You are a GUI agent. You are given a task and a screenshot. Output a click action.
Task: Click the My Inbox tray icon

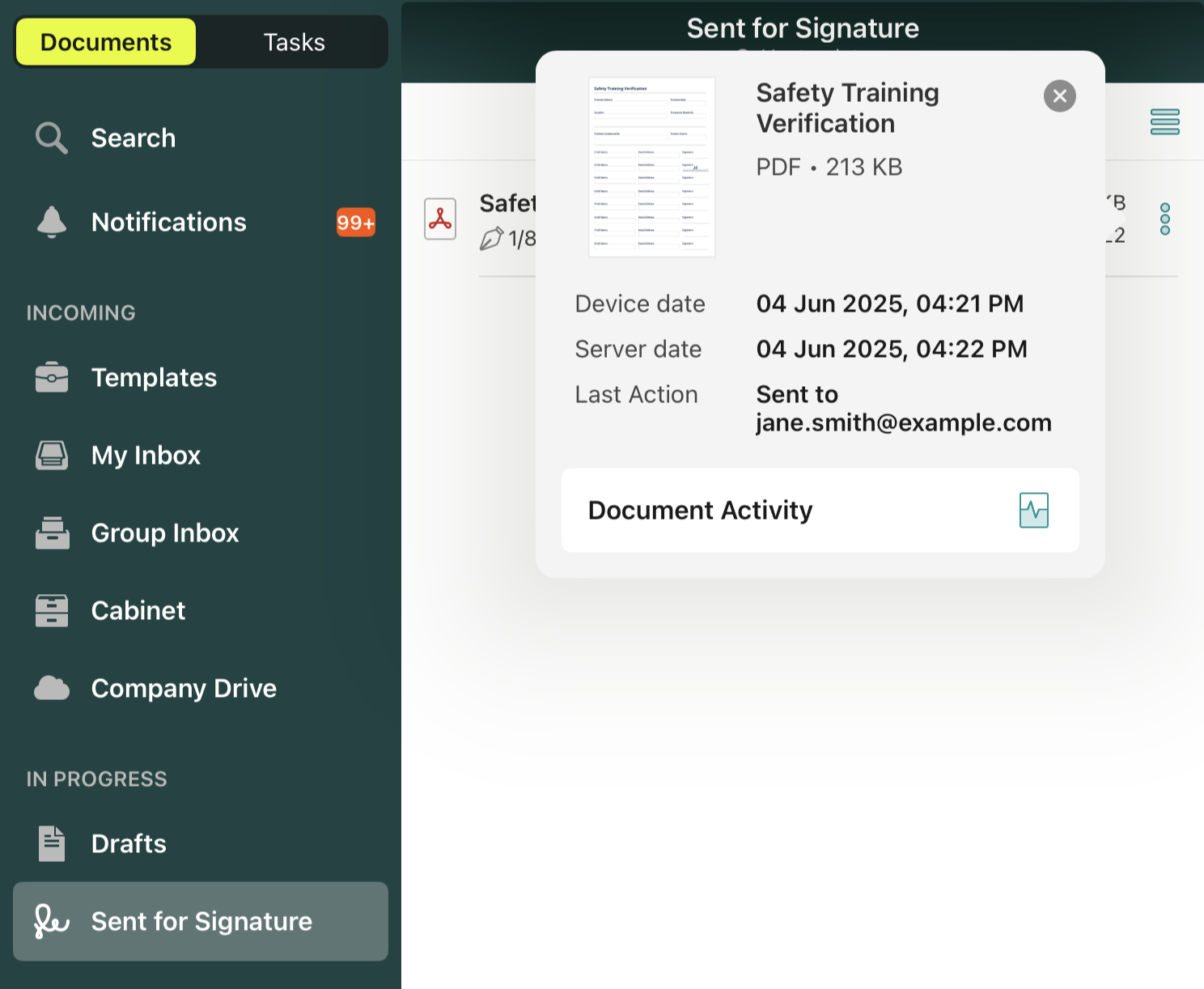[51, 456]
